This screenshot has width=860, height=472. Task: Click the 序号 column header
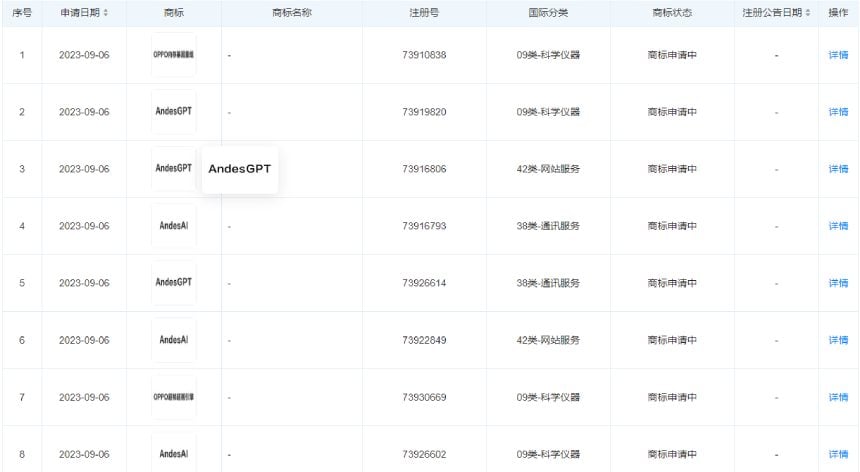(22, 13)
